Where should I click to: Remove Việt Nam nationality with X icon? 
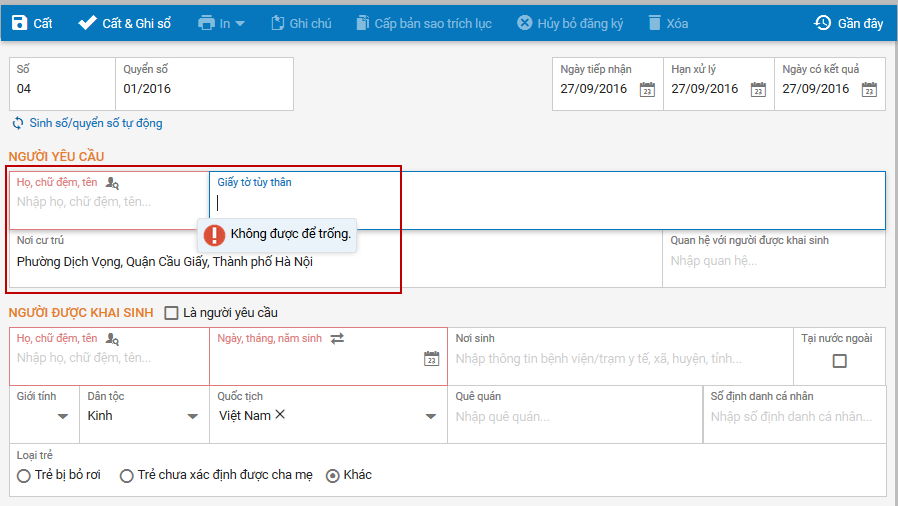(x=281, y=415)
